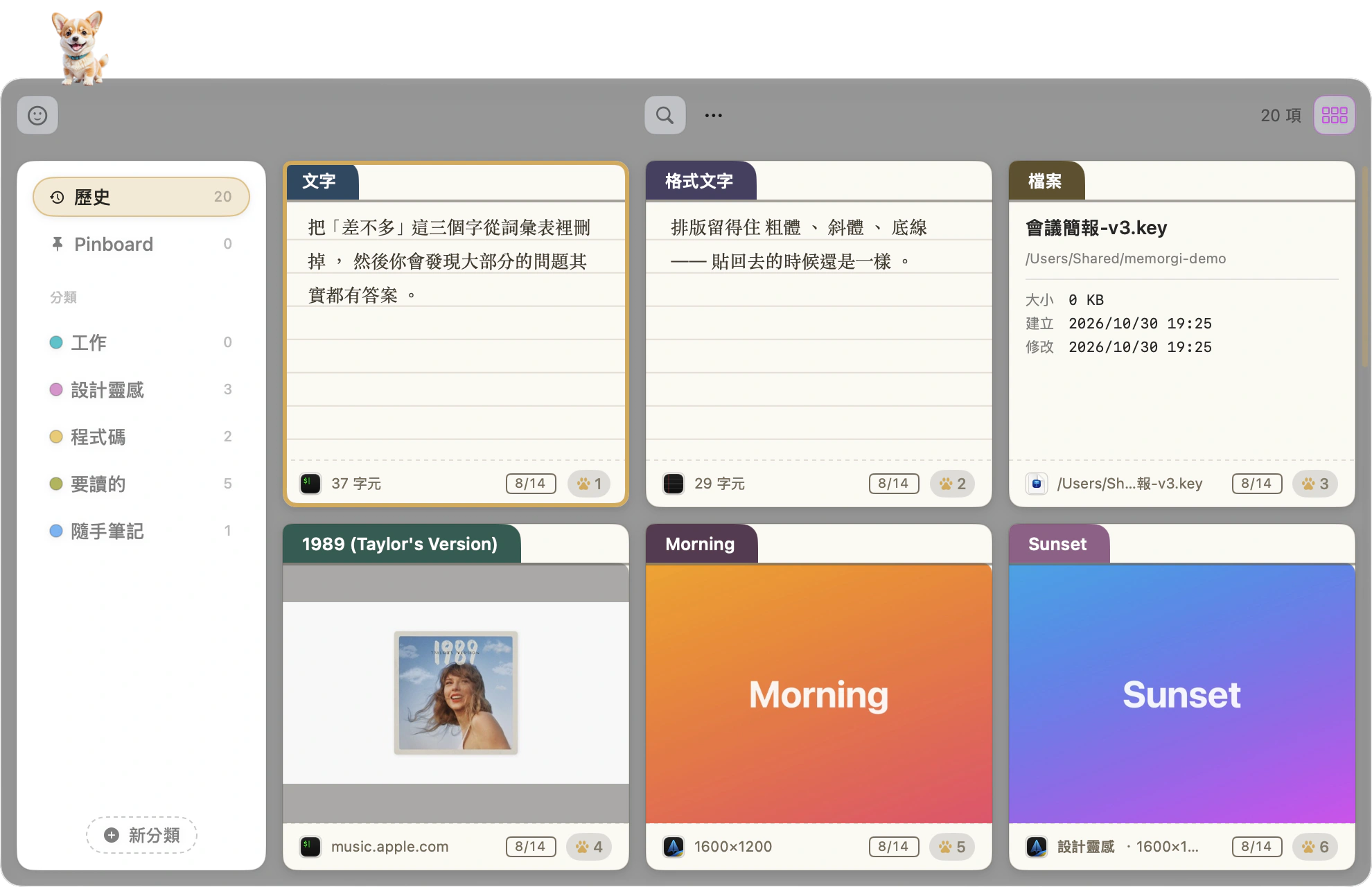Click the Keynote file icon on 檔案 card

coord(1037,484)
